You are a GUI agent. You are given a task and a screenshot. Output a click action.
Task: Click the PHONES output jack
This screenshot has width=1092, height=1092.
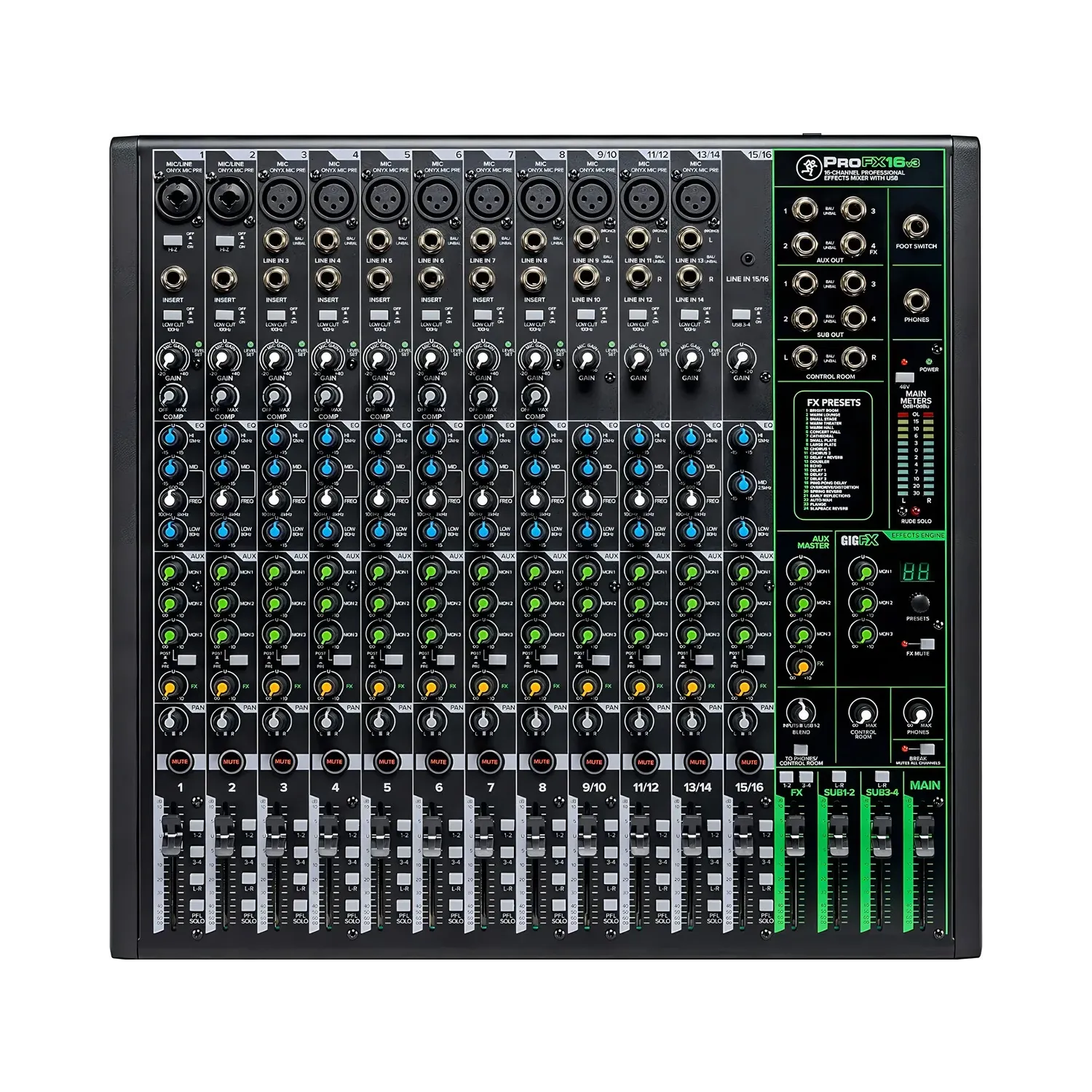(916, 301)
